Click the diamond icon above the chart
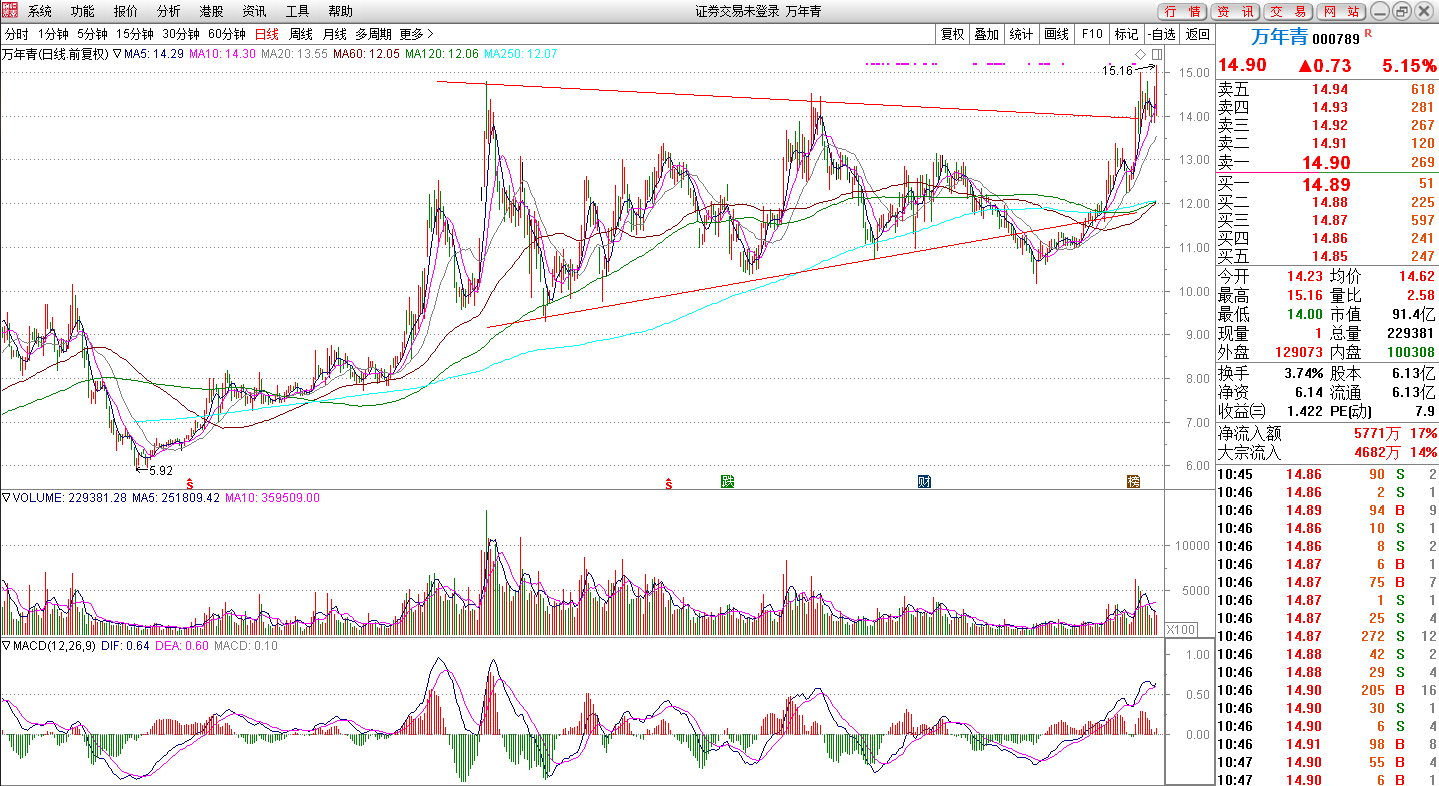 (1140, 53)
